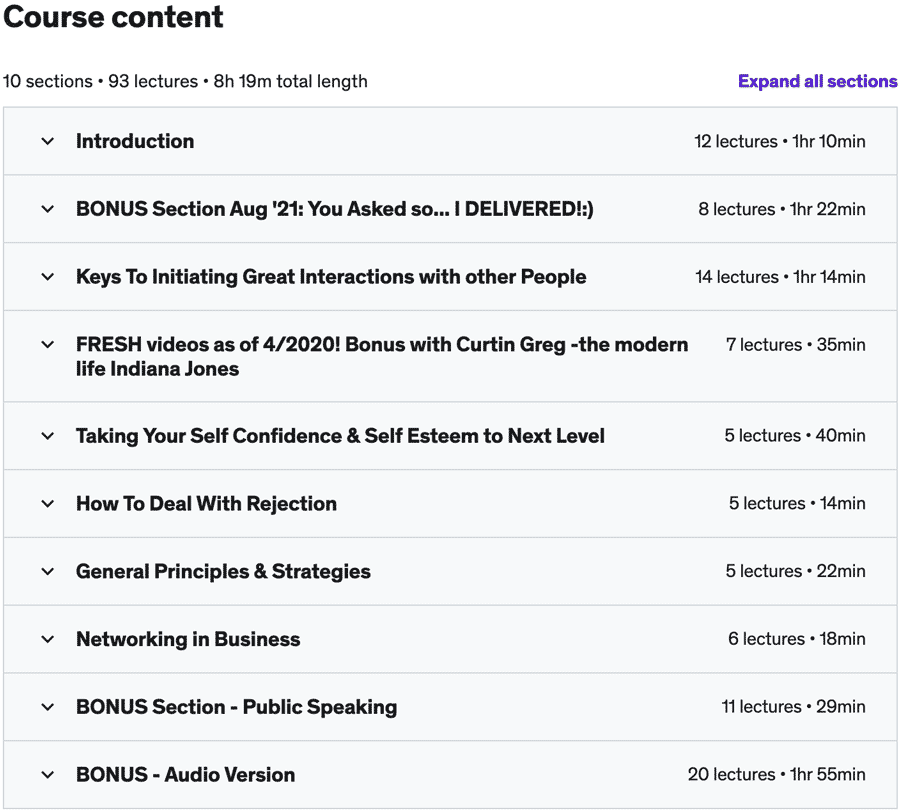This screenshot has width=900, height=812.
Task: Click '6 lectures • 18min' text
Action: (x=797, y=639)
